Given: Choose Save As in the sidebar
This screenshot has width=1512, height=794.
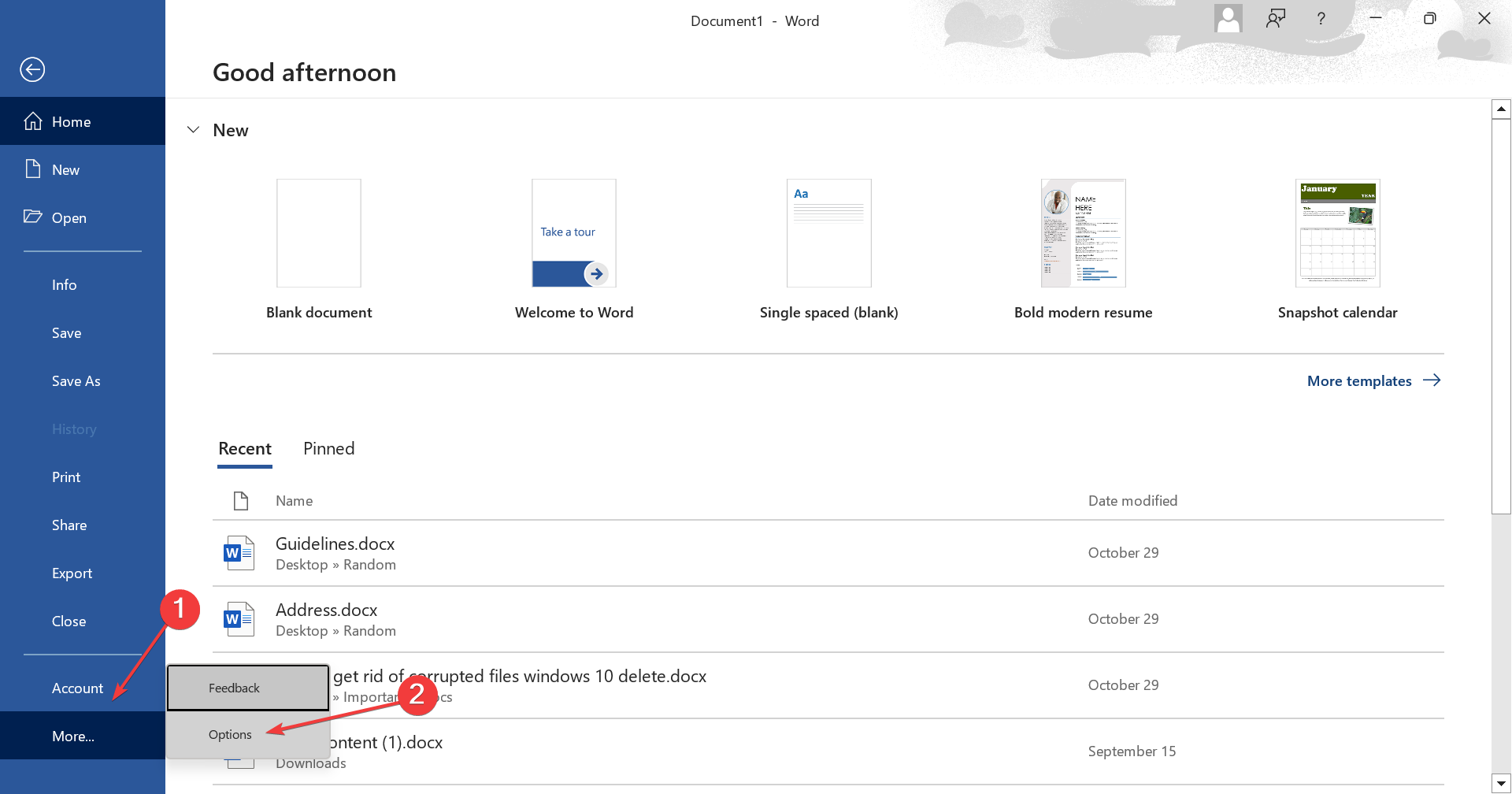Looking at the screenshot, I should point(83,381).
